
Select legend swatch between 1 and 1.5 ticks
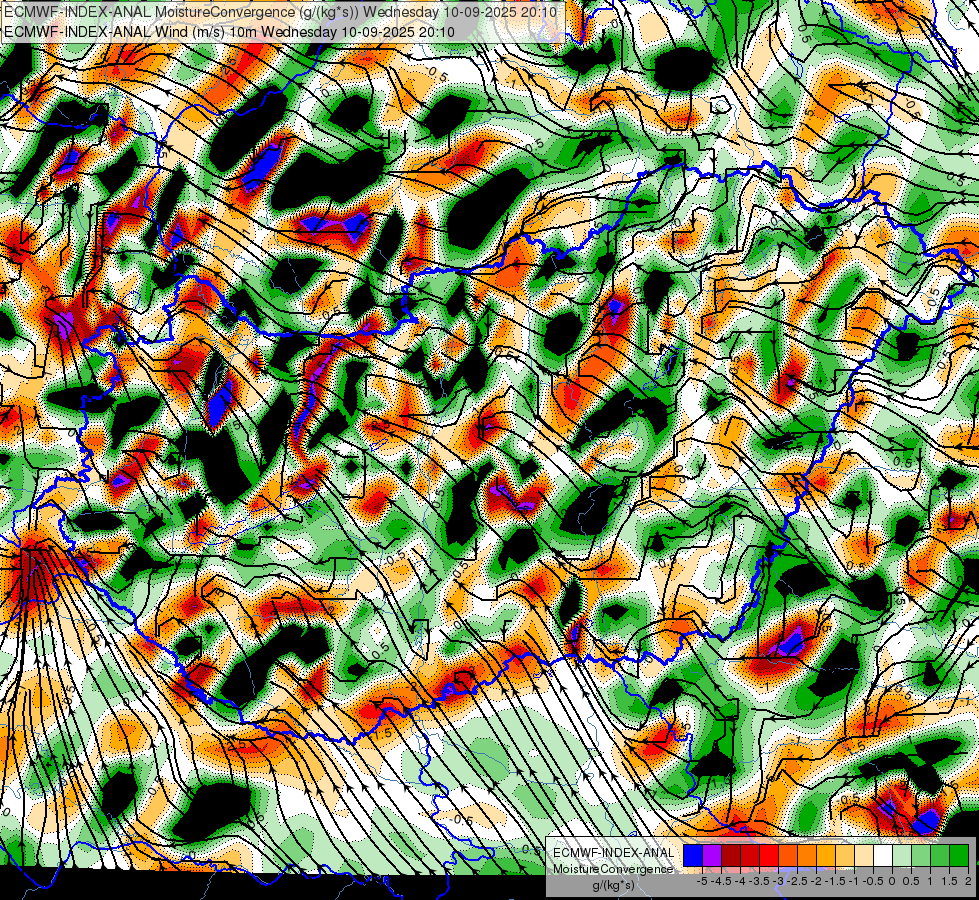click(x=940, y=856)
